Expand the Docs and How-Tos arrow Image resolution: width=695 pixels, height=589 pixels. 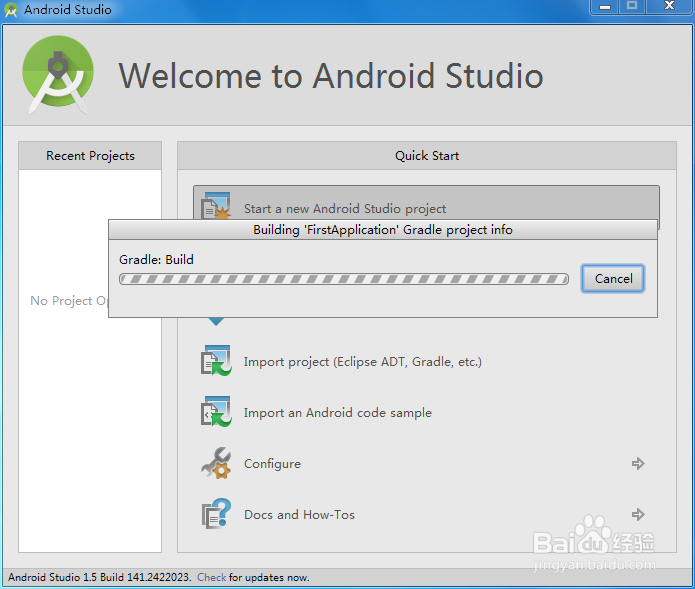point(638,515)
